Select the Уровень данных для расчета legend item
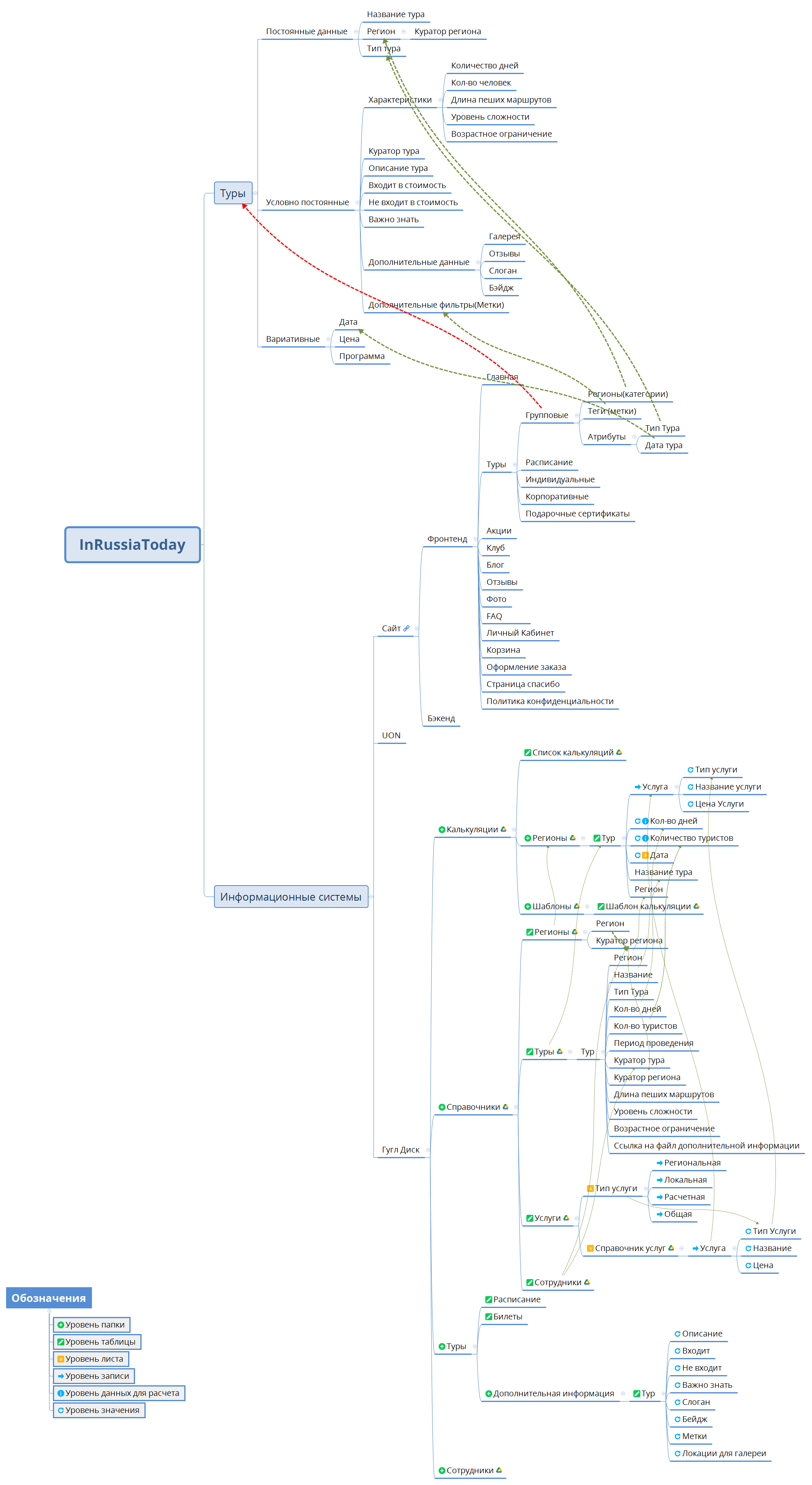812x1485 pixels. click(119, 1393)
